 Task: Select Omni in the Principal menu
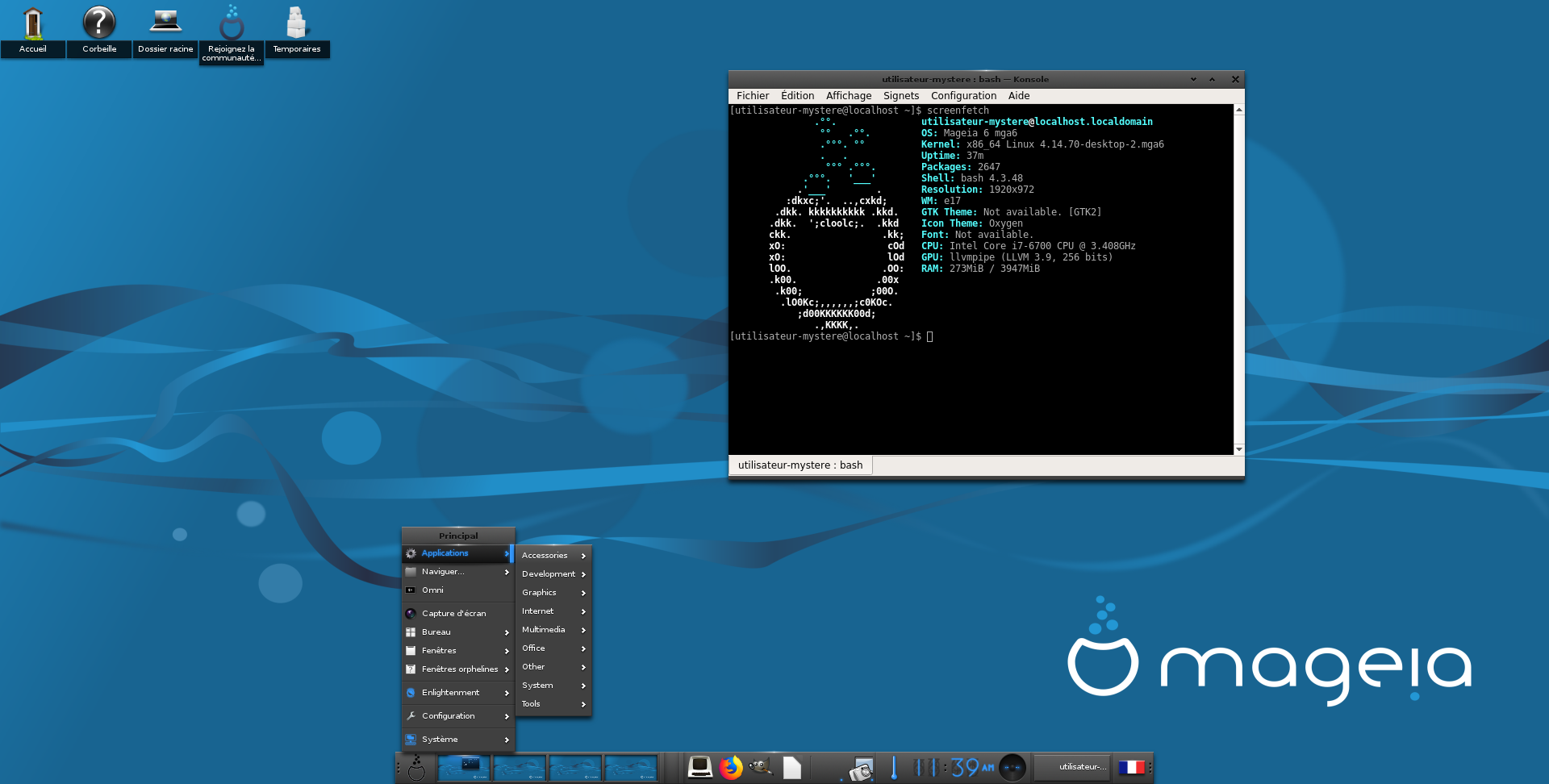click(457, 590)
